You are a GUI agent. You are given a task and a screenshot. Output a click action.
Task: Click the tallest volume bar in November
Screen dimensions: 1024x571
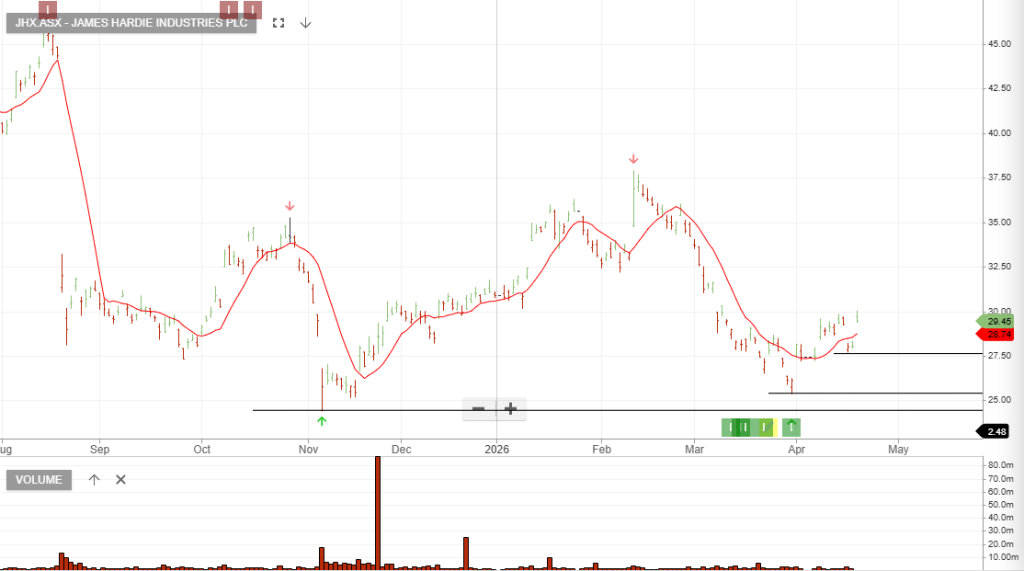point(378,512)
